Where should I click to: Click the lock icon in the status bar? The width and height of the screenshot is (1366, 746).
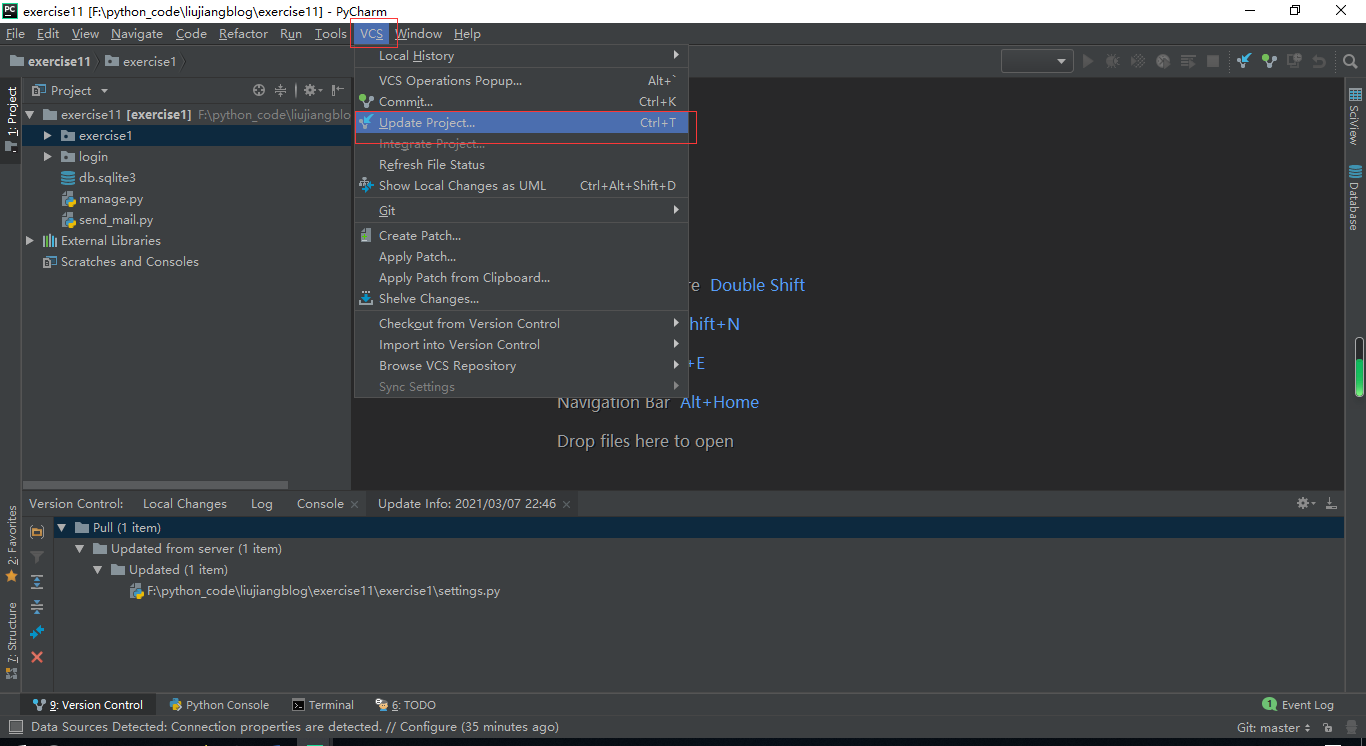(1329, 728)
